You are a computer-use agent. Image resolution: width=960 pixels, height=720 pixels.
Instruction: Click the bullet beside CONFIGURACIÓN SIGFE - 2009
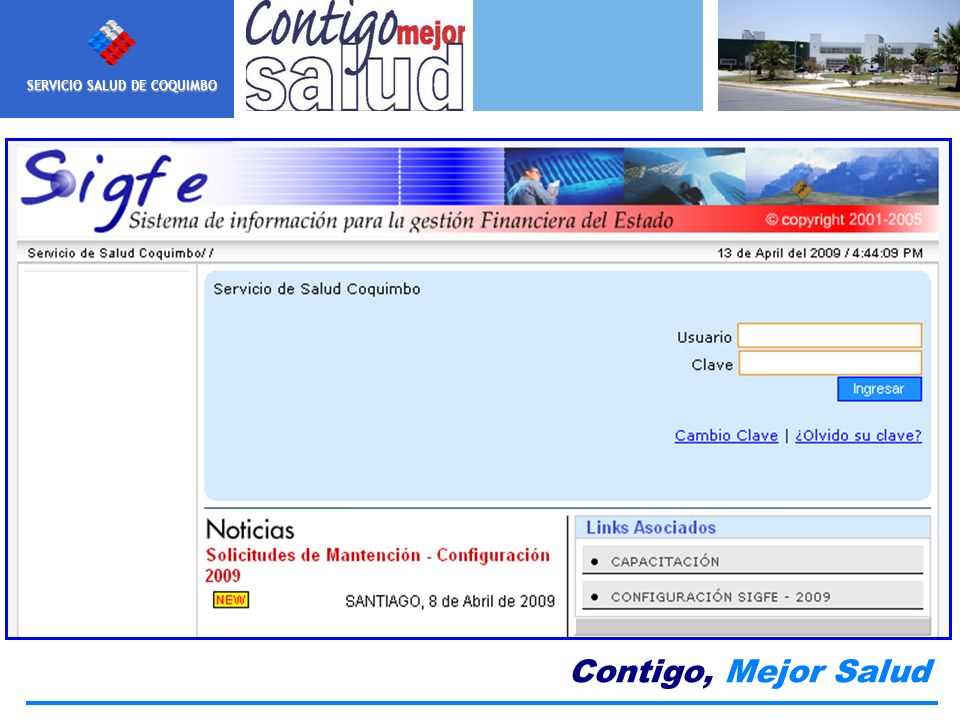pyautogui.click(x=594, y=597)
